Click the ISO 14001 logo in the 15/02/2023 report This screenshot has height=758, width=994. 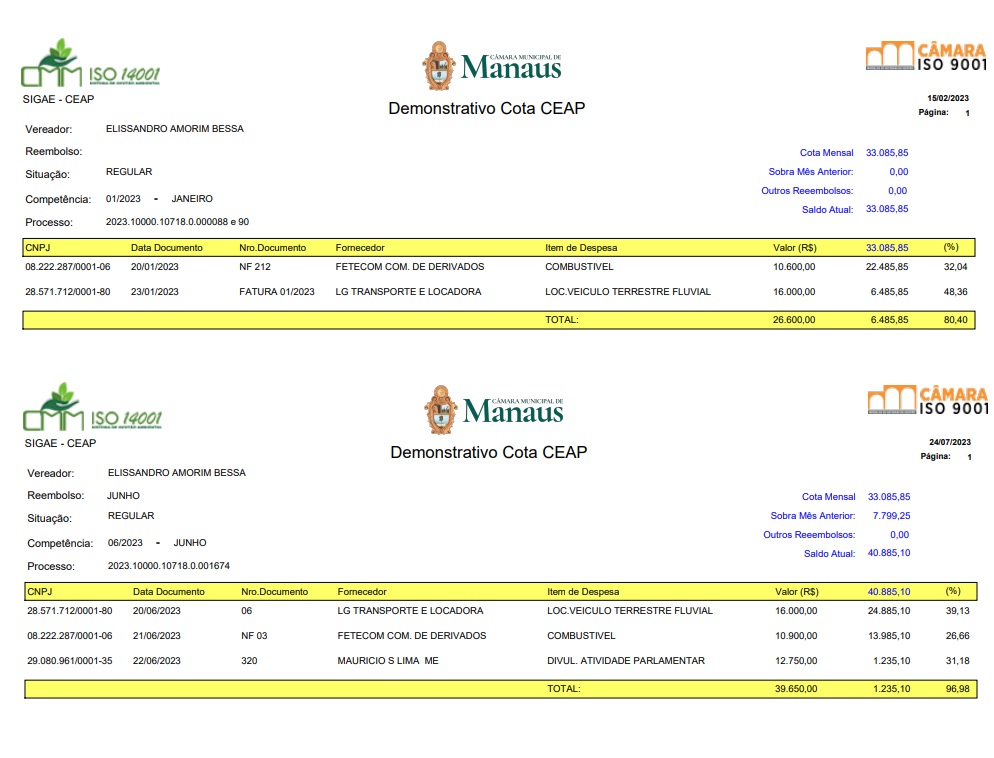(x=91, y=63)
